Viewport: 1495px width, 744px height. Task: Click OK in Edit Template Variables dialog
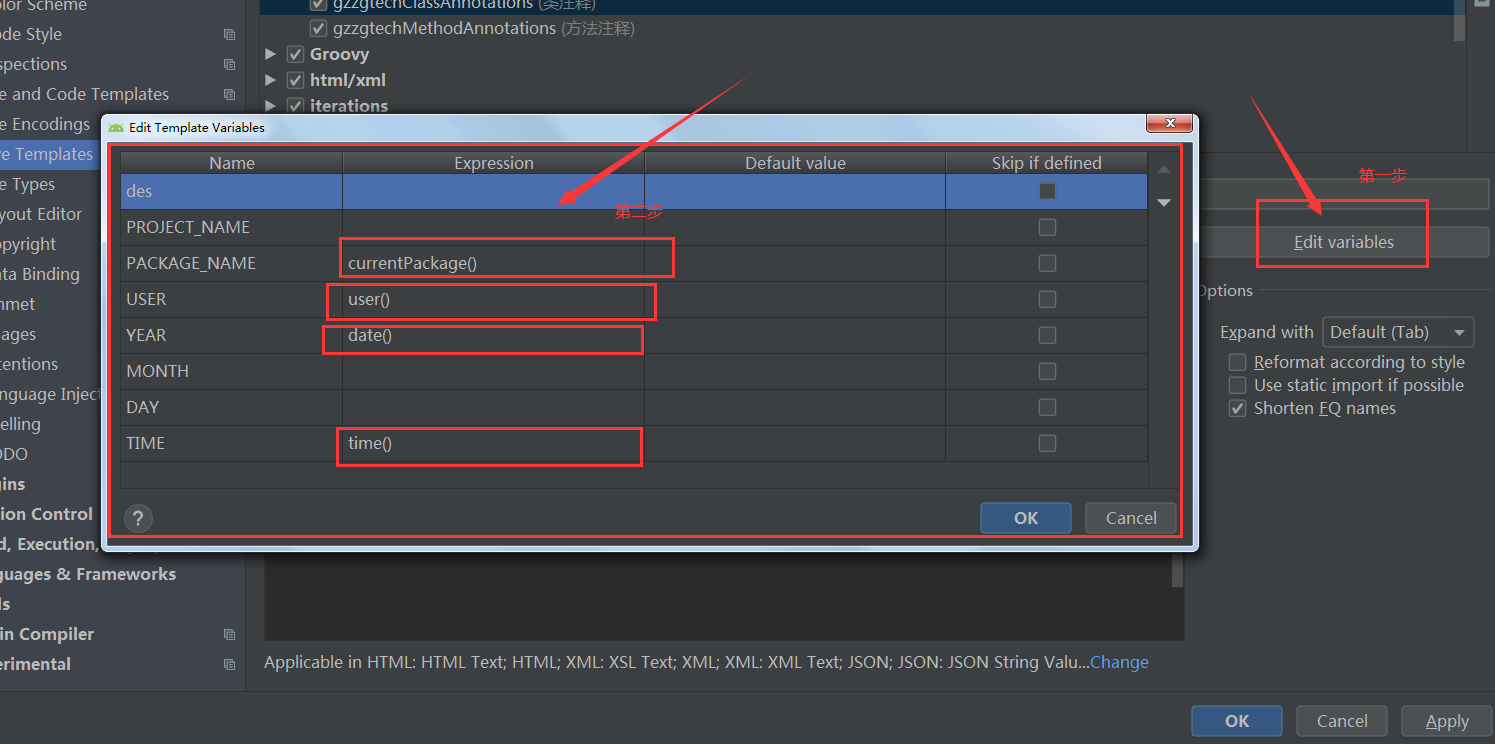[1026, 518]
